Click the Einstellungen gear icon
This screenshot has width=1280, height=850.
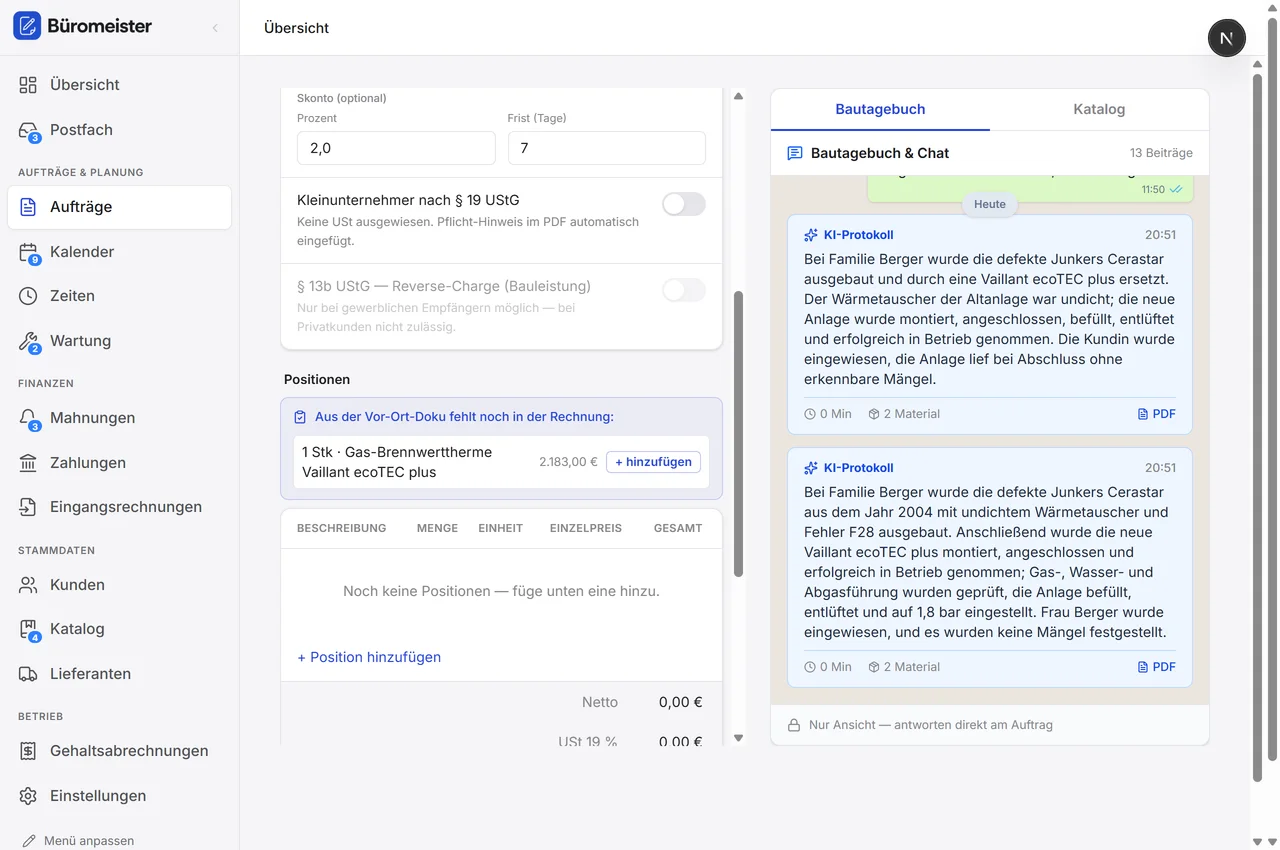pos(28,796)
